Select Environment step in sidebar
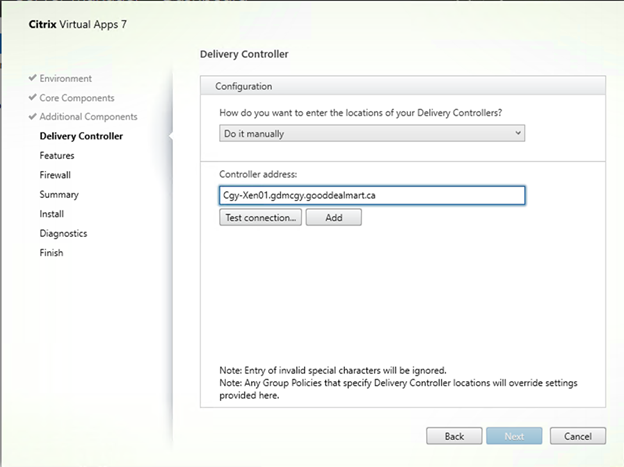Image resolution: width=624 pixels, height=467 pixels. [x=66, y=78]
